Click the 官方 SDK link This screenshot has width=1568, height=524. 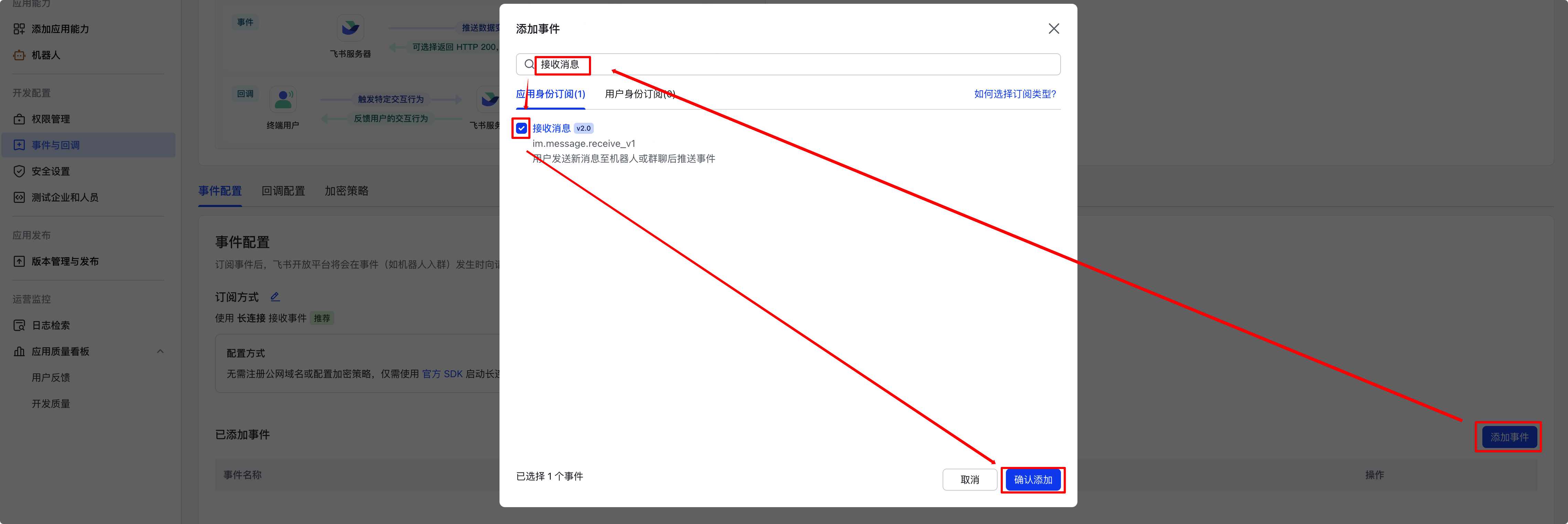442,373
